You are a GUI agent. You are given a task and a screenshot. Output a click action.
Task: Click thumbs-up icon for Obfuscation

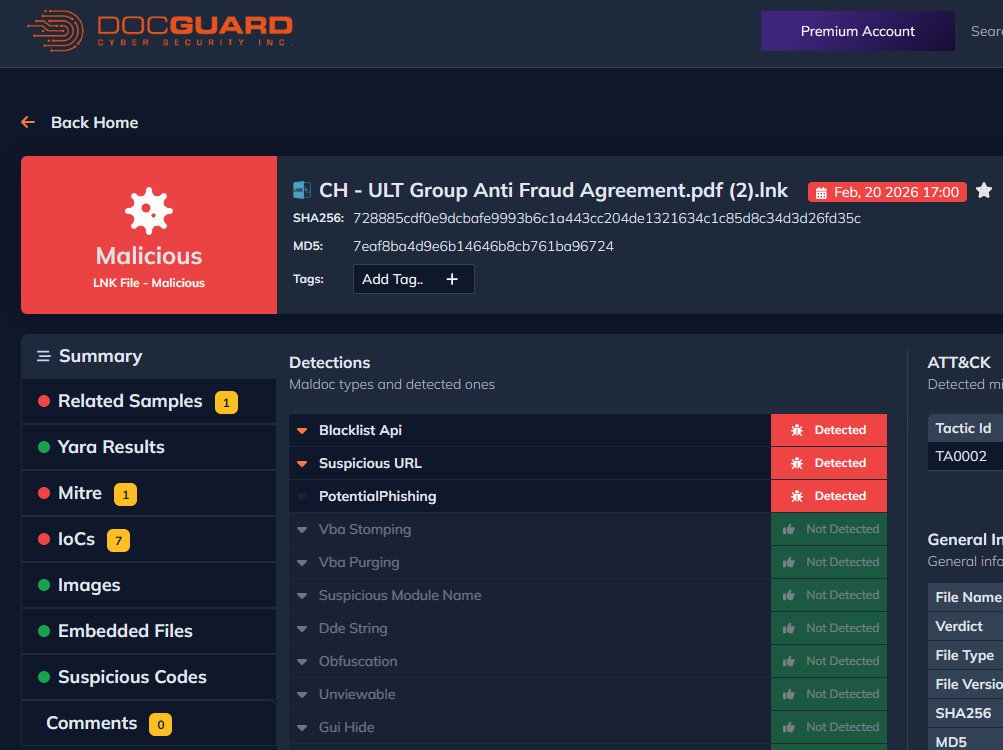(789, 661)
